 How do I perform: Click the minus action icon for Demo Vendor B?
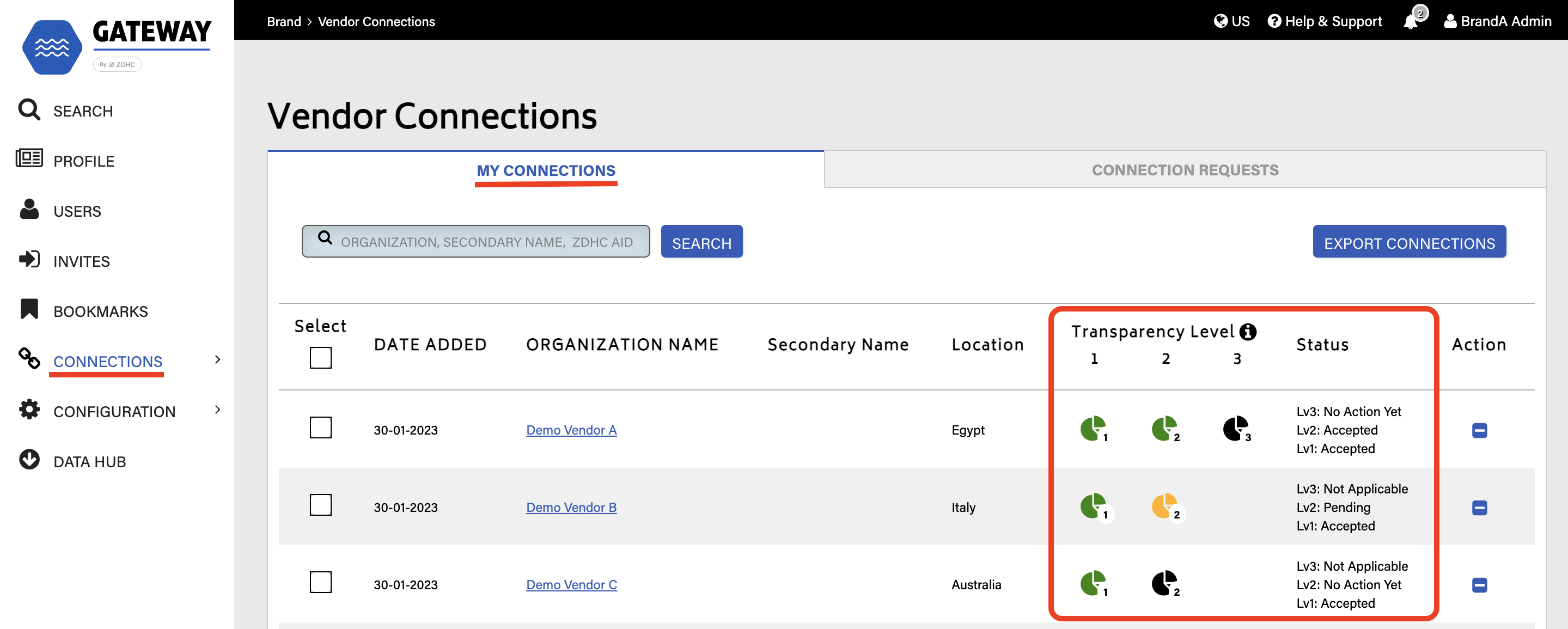(1479, 508)
